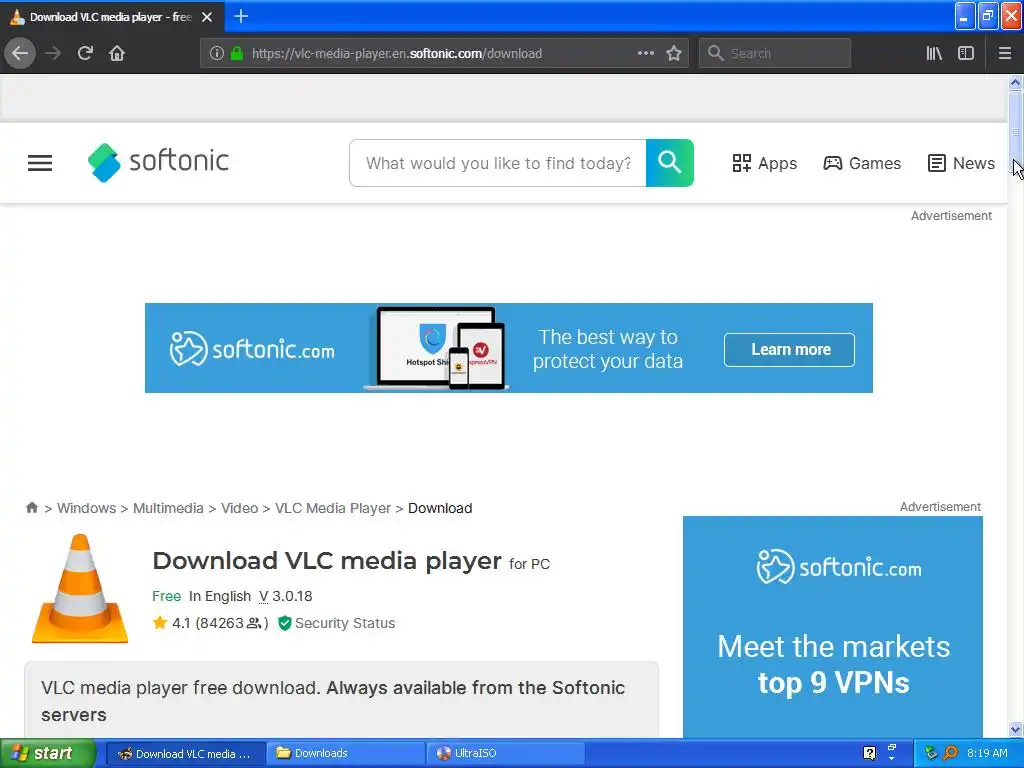This screenshot has width=1024, height=768.
Task: Close the Download VLC media player tab
Action: pos(207,17)
